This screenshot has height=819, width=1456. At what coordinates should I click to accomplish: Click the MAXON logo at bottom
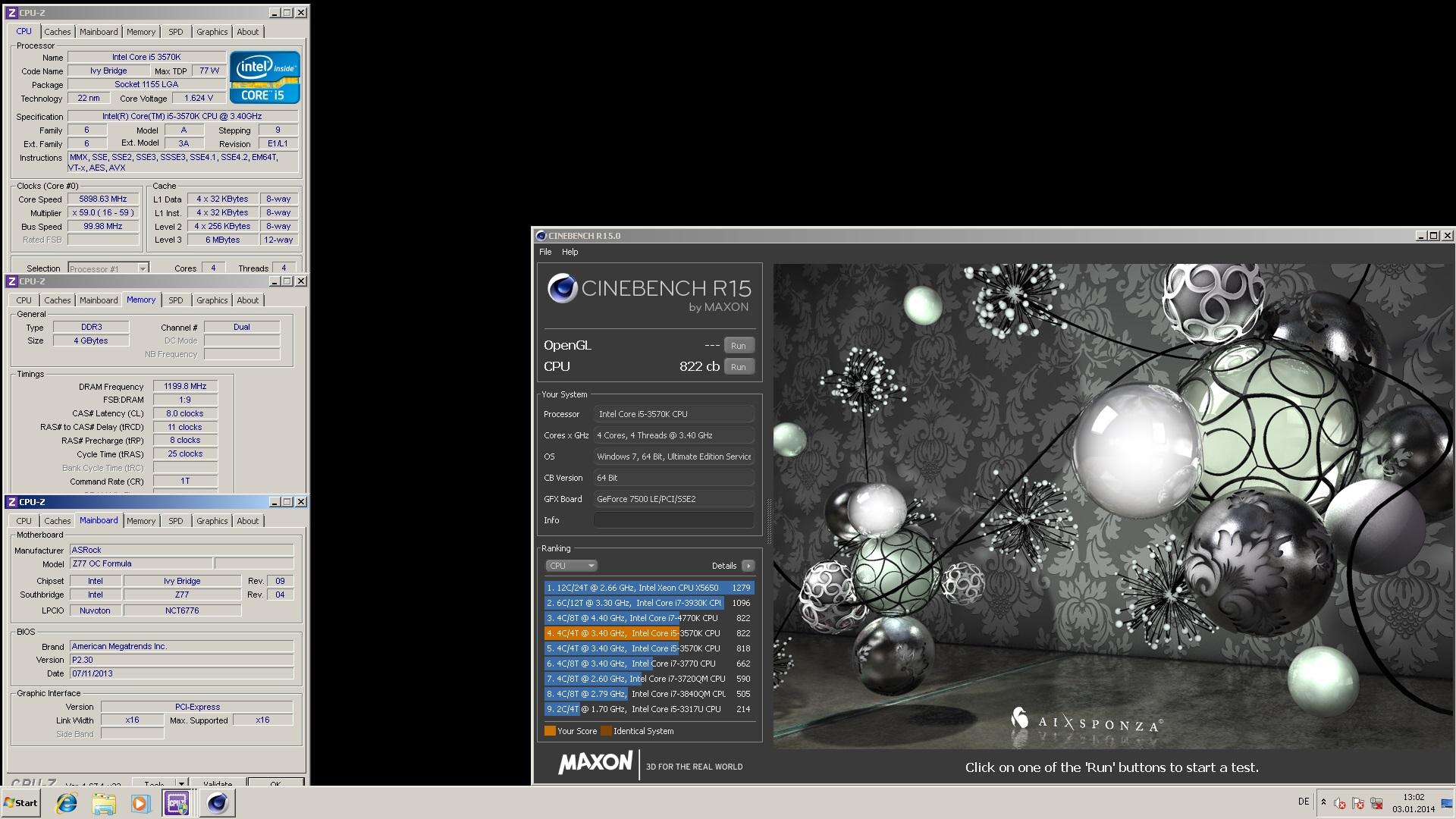[595, 763]
